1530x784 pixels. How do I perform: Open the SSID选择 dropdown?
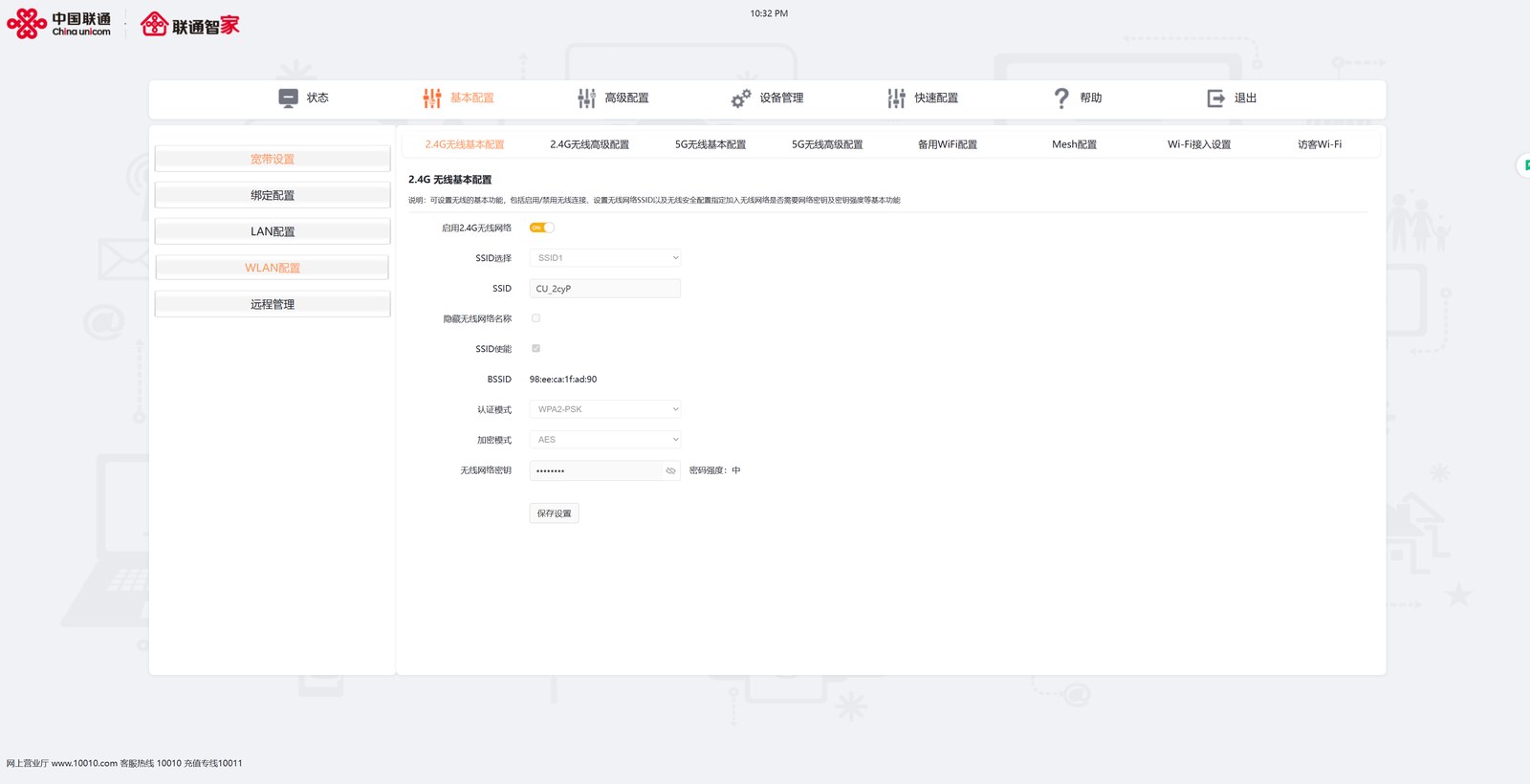605,258
